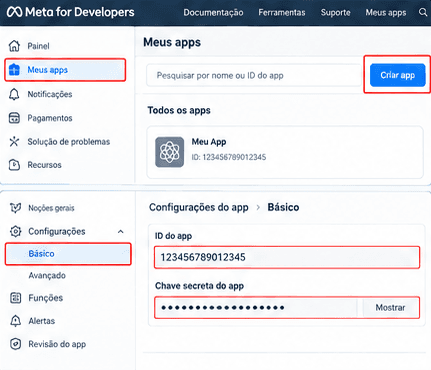Click the Notificações bell icon
431x370 pixels.
pos(14,94)
